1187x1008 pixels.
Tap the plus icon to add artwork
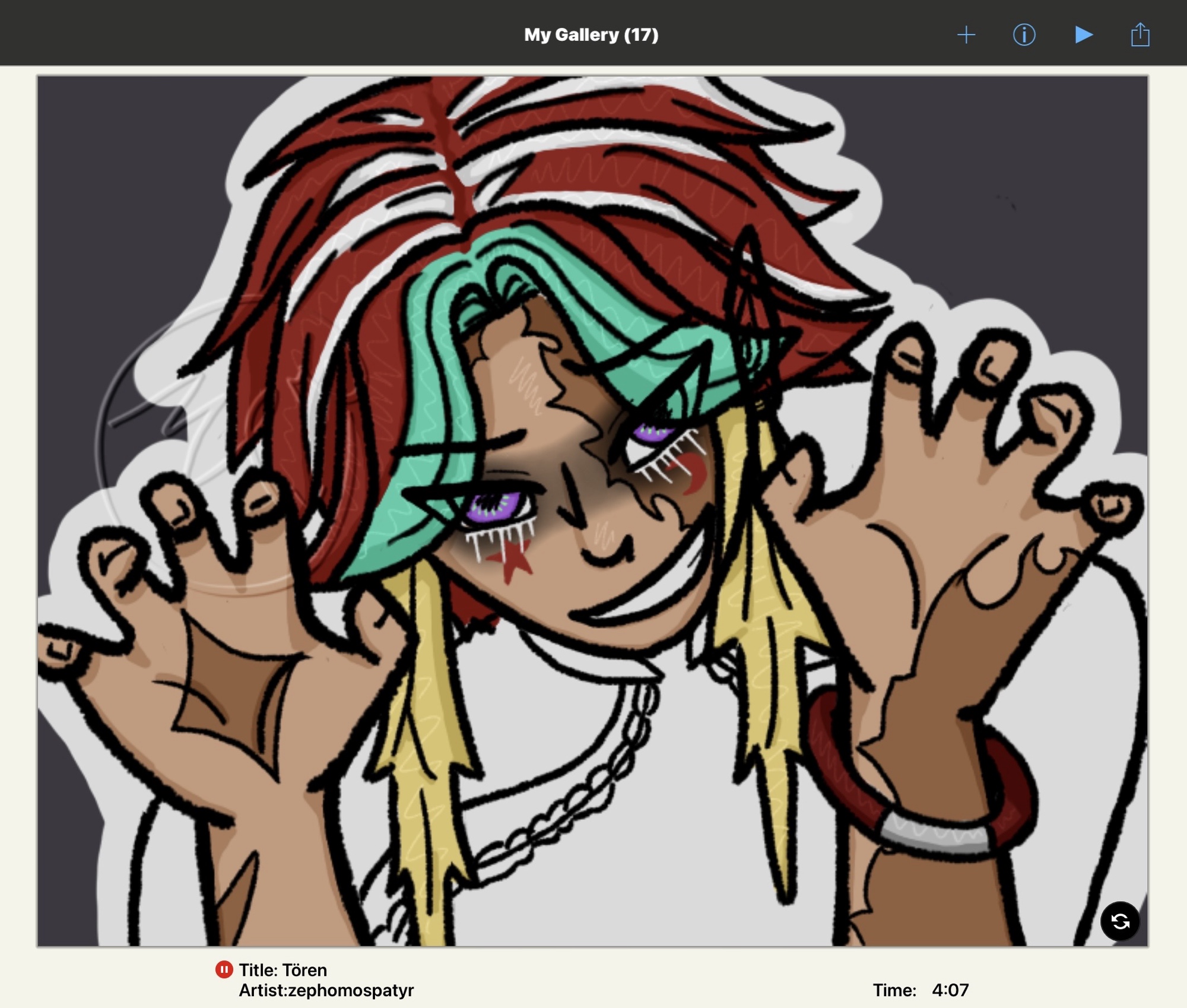tap(966, 35)
